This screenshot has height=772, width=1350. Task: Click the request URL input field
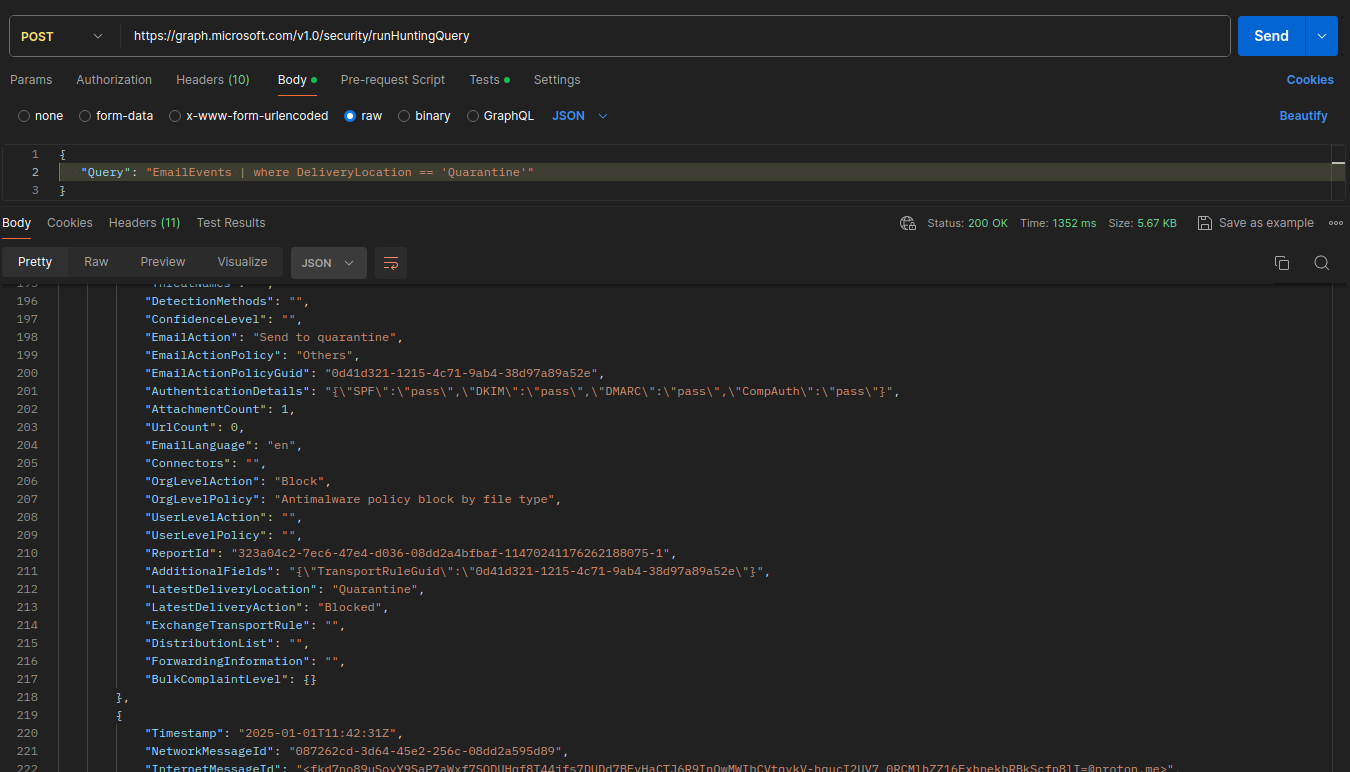click(675, 36)
